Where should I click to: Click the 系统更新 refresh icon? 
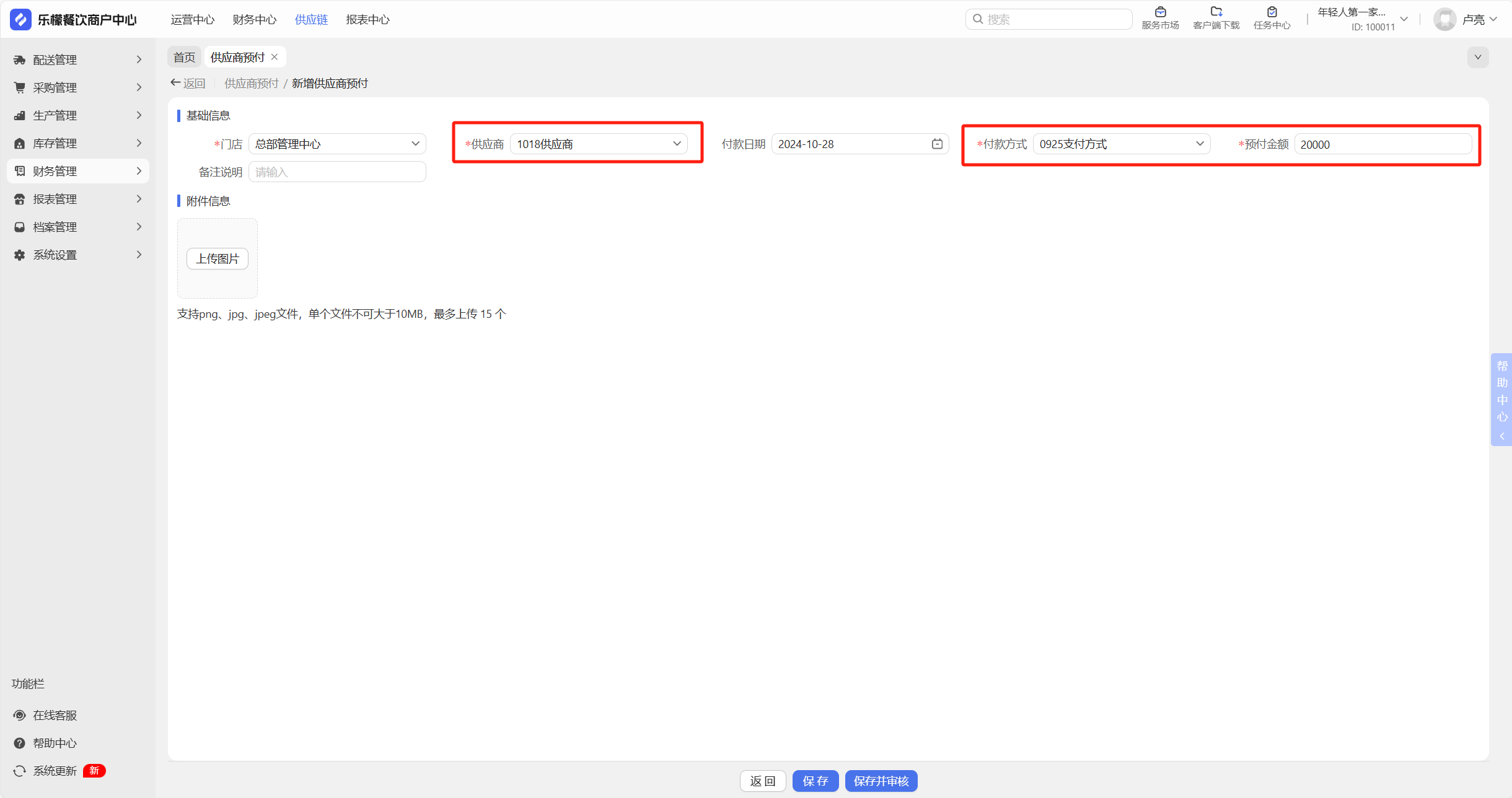(20, 771)
